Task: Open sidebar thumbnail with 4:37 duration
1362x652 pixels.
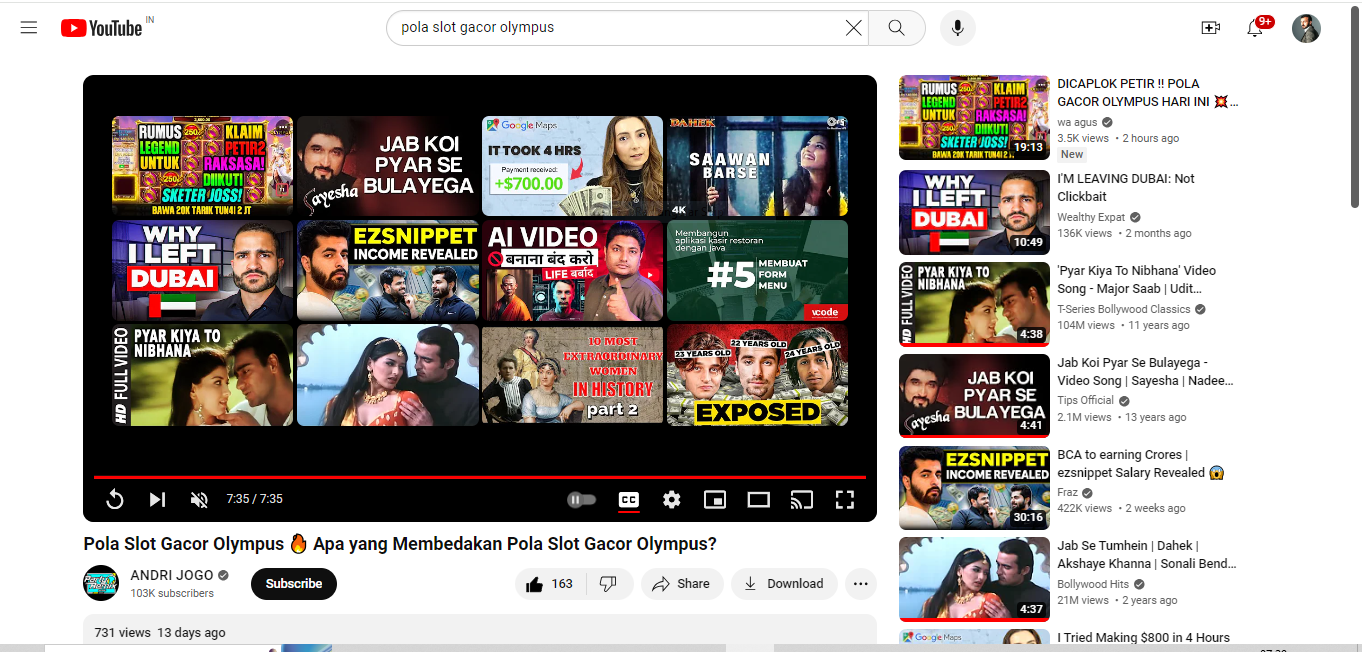Action: click(x=974, y=579)
